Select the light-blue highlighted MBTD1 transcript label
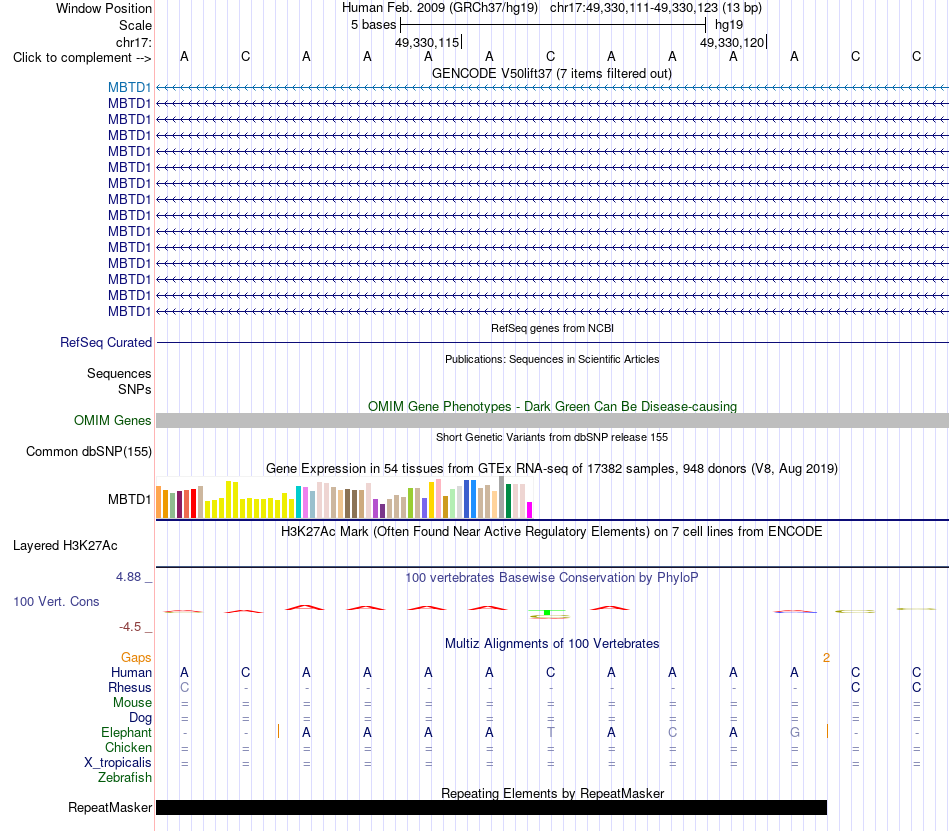The image size is (950, 831). click(129, 87)
